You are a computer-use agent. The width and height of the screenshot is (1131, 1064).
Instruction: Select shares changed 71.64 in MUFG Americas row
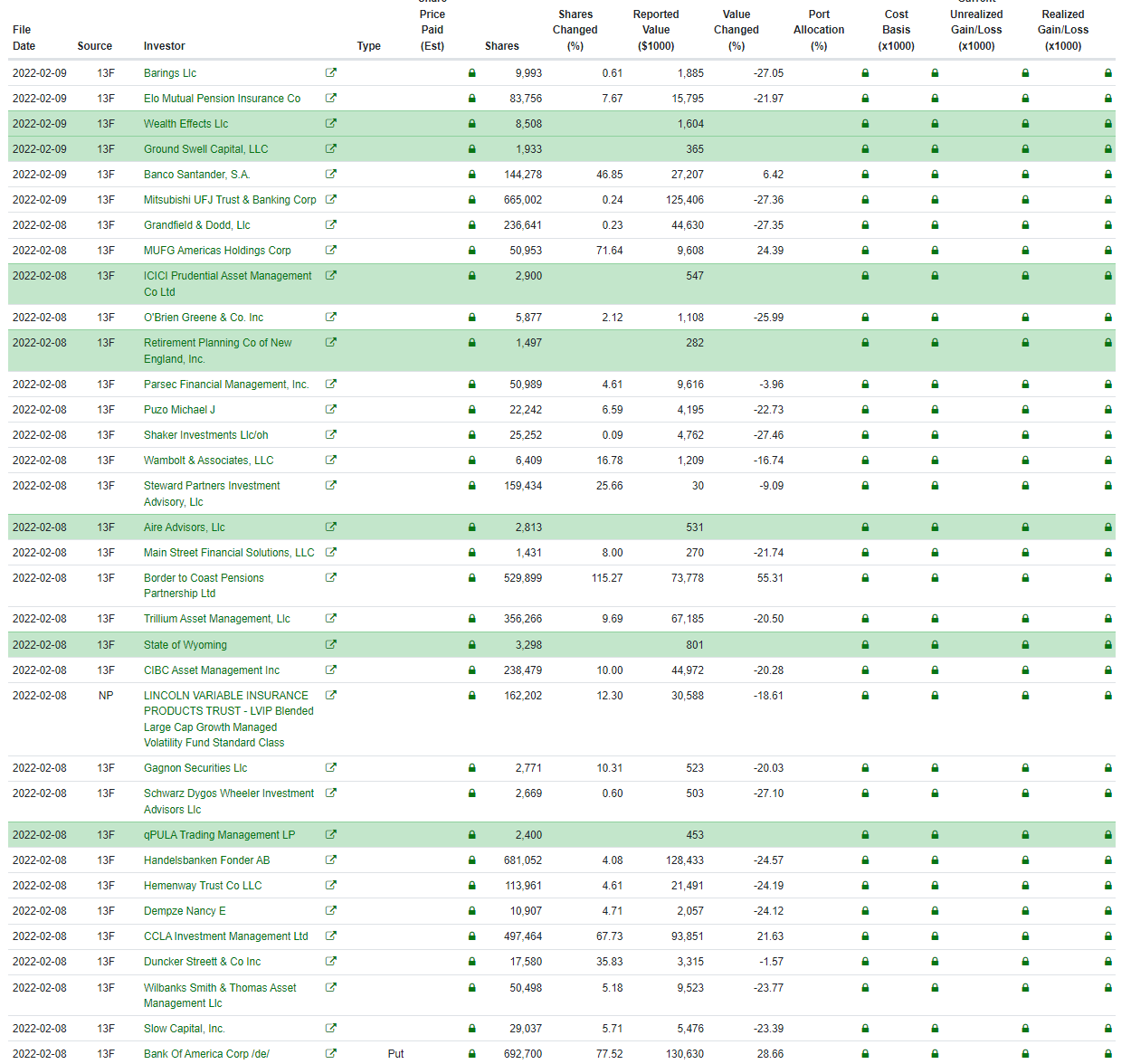click(x=609, y=251)
